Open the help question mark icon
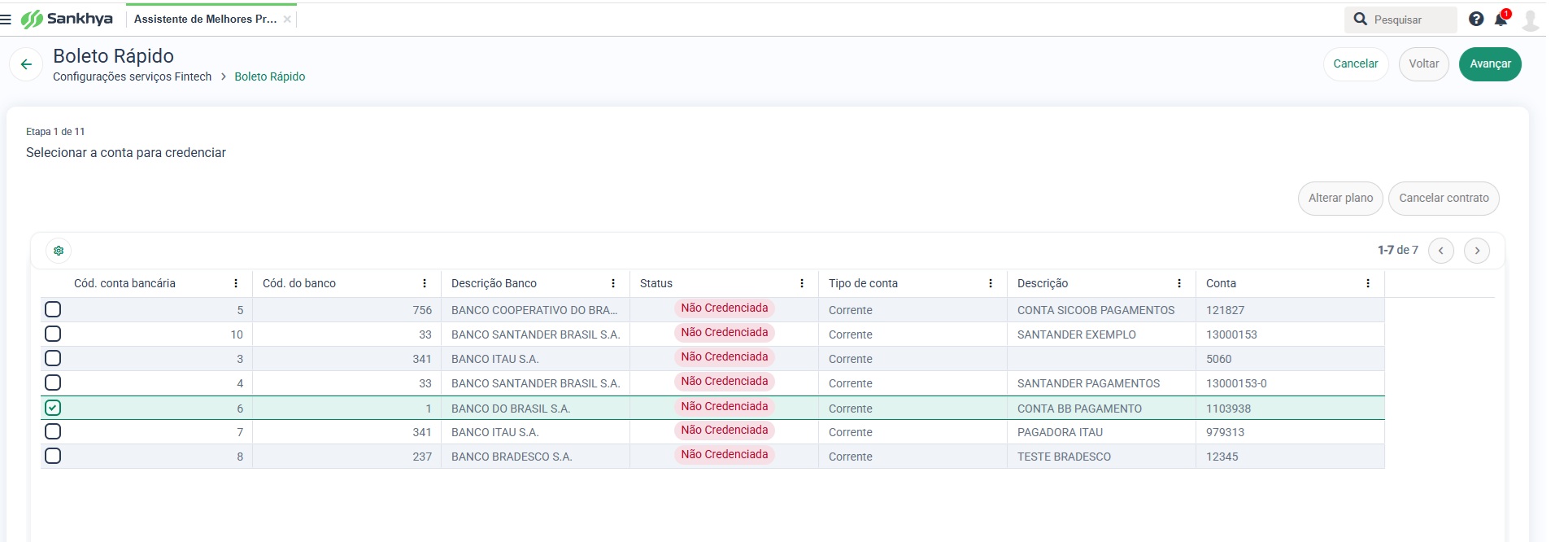The image size is (1568, 542). pyautogui.click(x=1476, y=19)
